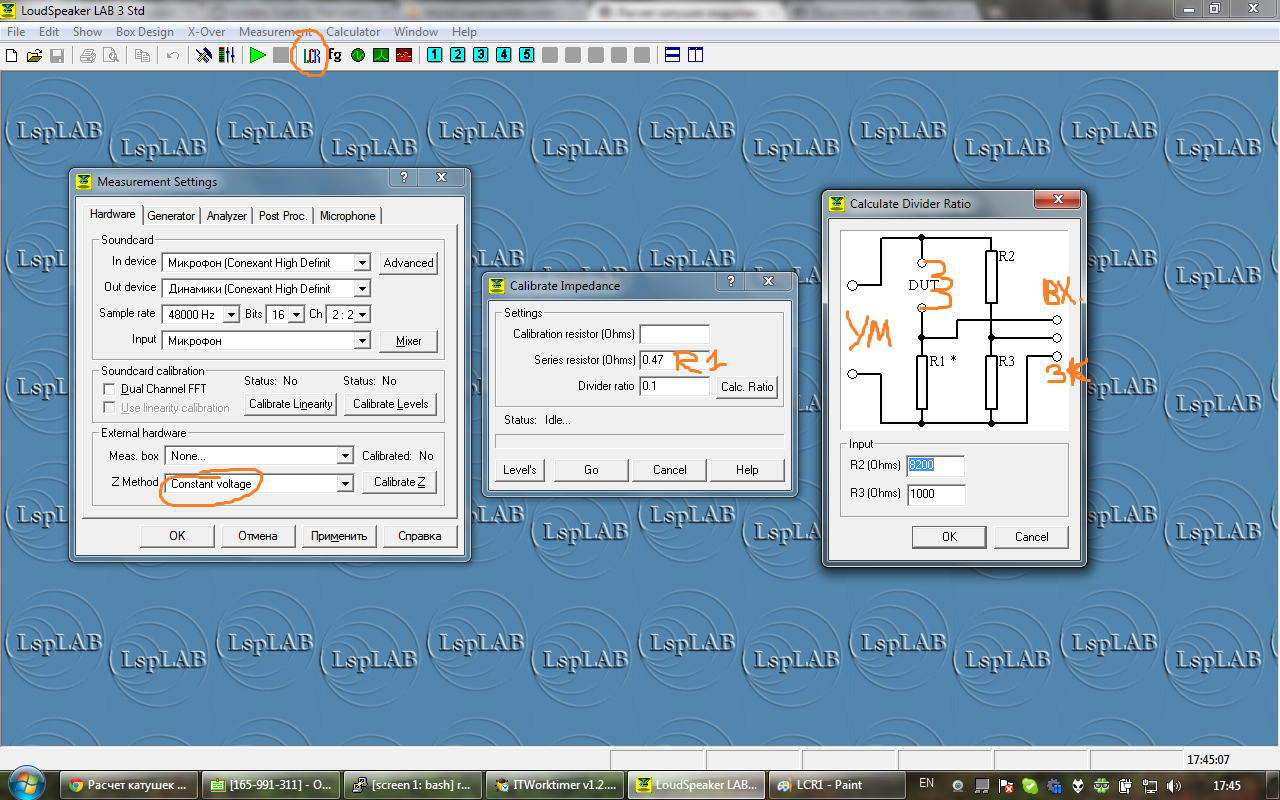This screenshot has width=1280, height=800.
Task: Start measurement with green play icon
Action: click(x=257, y=55)
